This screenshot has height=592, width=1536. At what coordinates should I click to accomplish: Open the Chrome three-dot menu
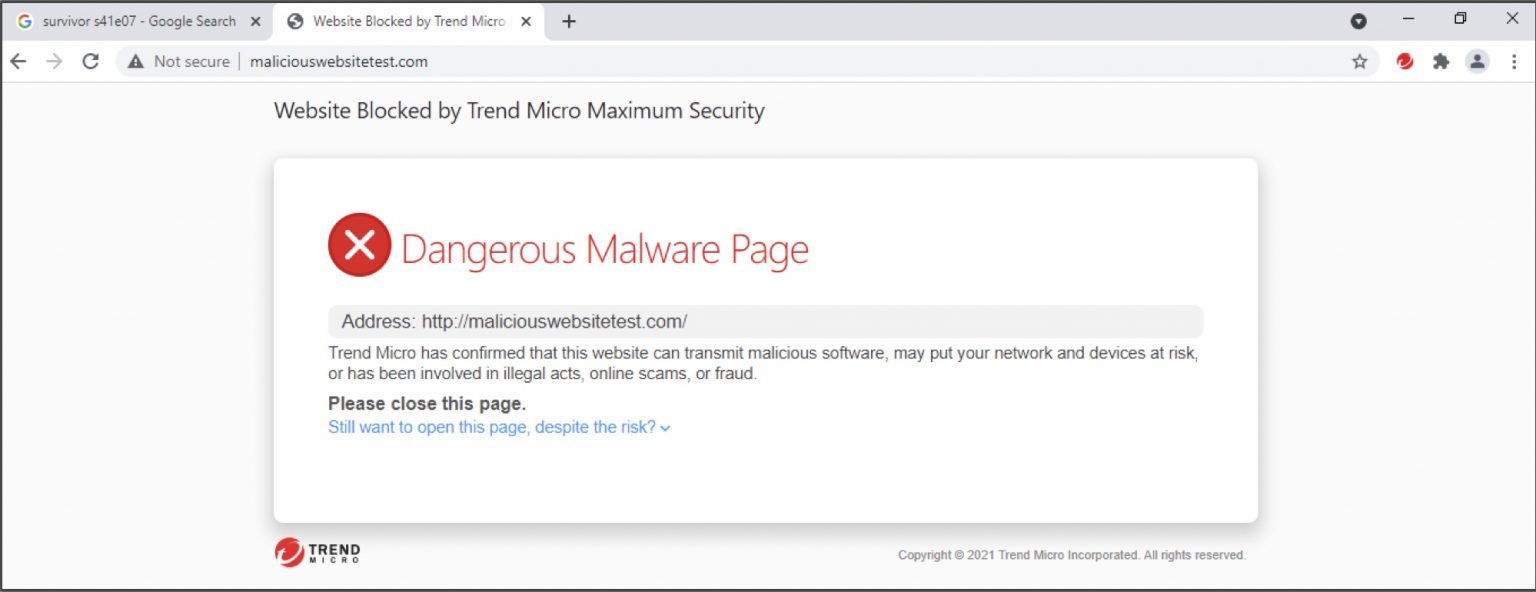[x=1514, y=61]
